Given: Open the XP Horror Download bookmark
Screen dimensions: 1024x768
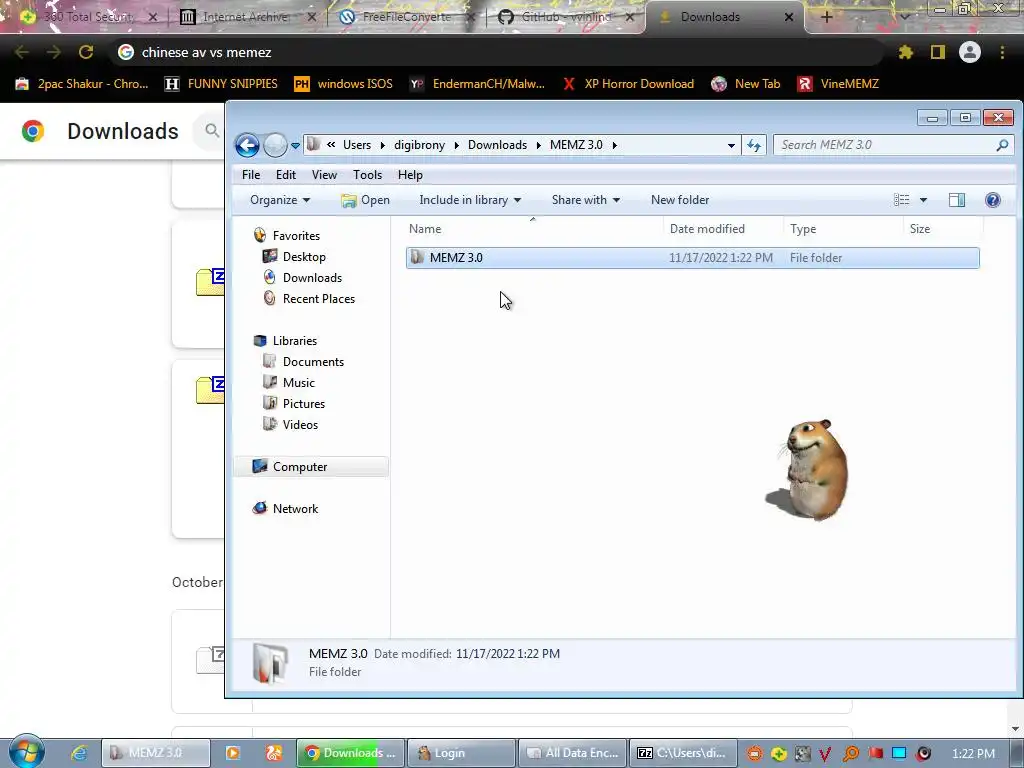Looking at the screenshot, I should [628, 84].
